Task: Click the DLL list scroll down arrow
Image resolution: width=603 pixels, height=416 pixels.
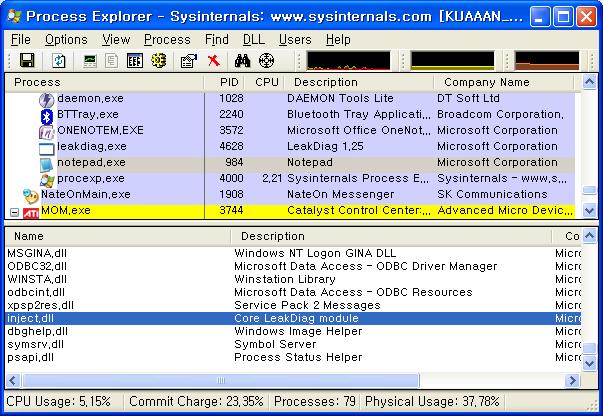Action: 590,363
